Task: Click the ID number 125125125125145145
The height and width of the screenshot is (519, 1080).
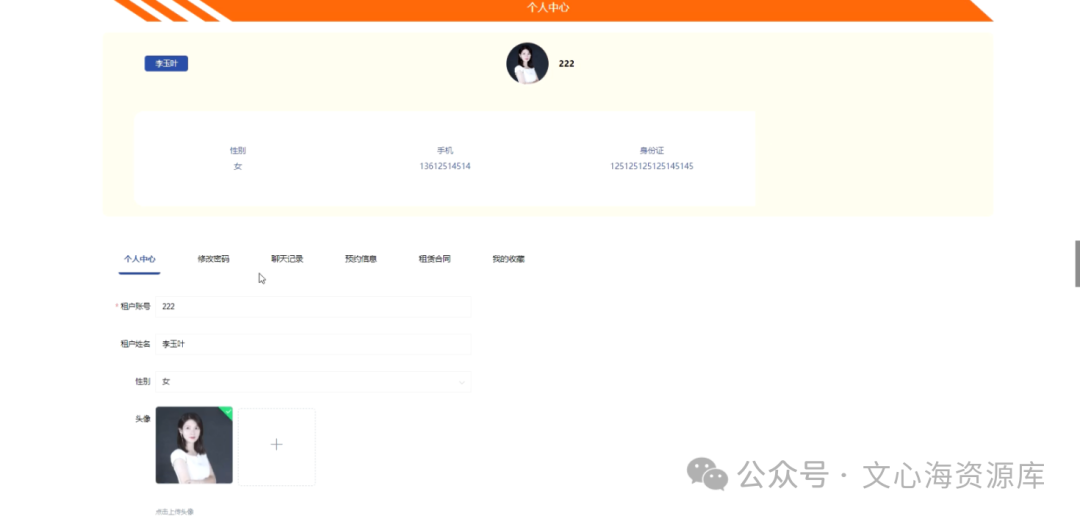Action: [652, 167]
